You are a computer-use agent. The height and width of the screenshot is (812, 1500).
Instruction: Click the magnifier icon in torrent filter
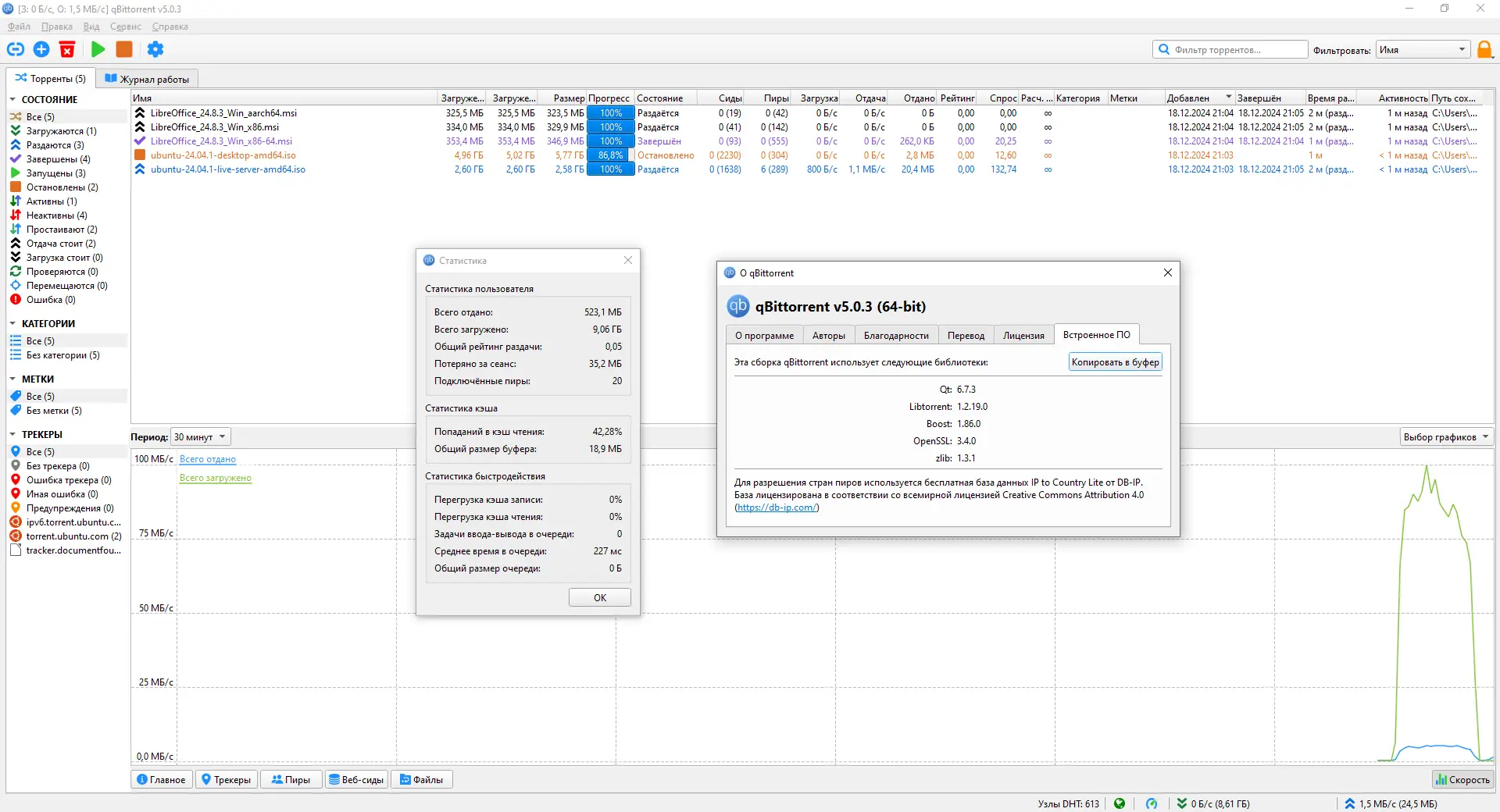[x=1164, y=49]
